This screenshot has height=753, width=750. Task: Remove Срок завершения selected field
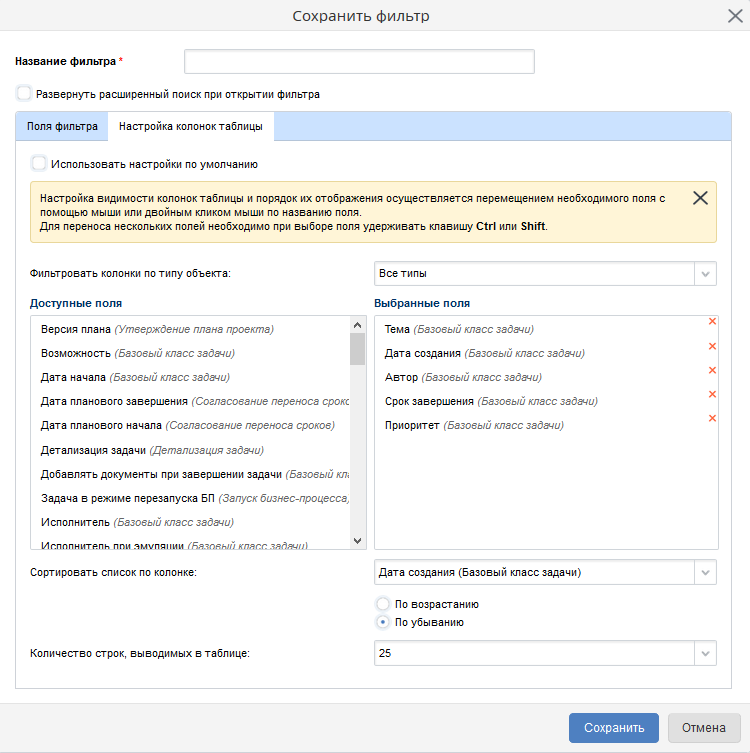pyautogui.click(x=712, y=394)
